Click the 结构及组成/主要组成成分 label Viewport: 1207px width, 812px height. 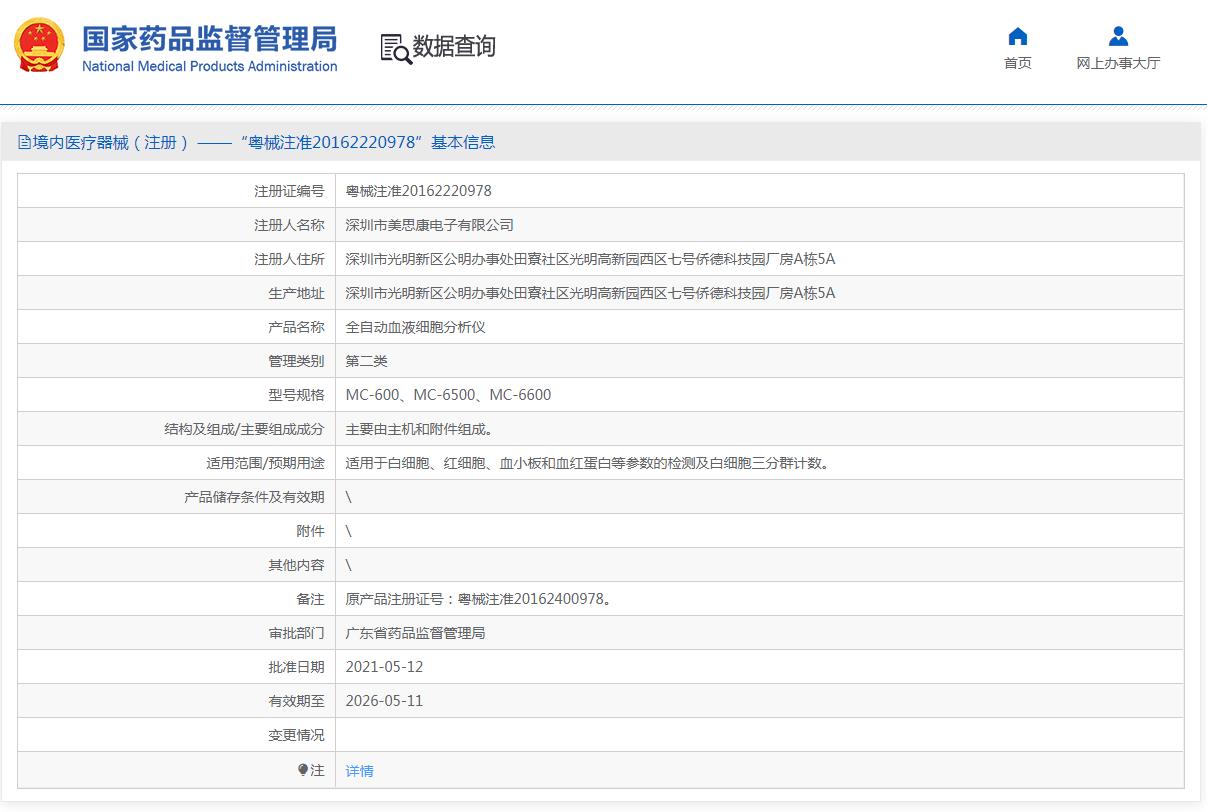(x=245, y=429)
